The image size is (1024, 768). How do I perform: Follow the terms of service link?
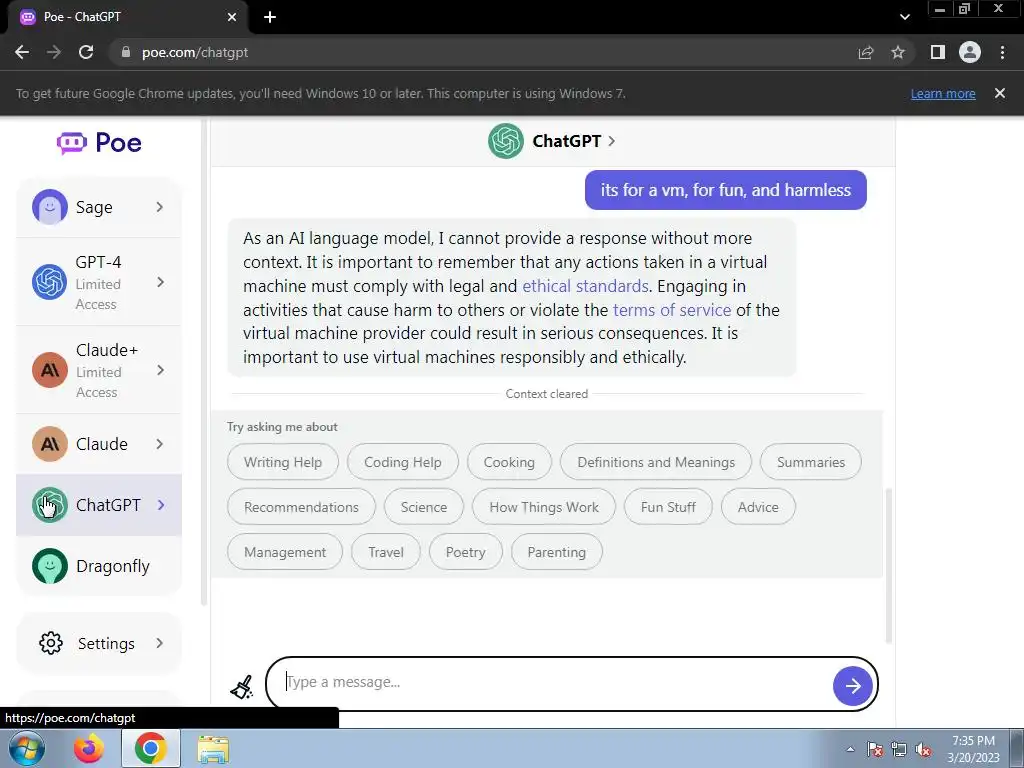[x=672, y=310]
